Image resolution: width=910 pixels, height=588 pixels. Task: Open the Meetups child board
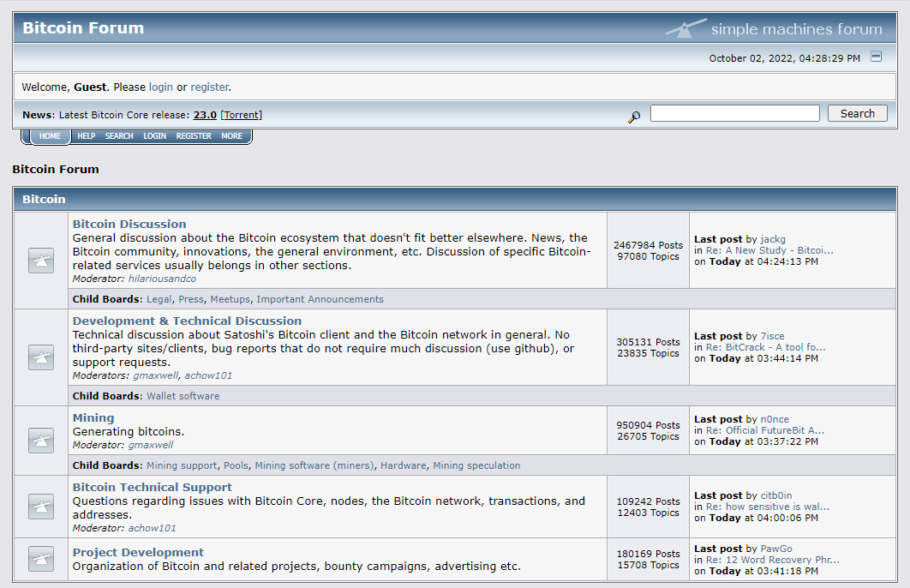point(230,300)
